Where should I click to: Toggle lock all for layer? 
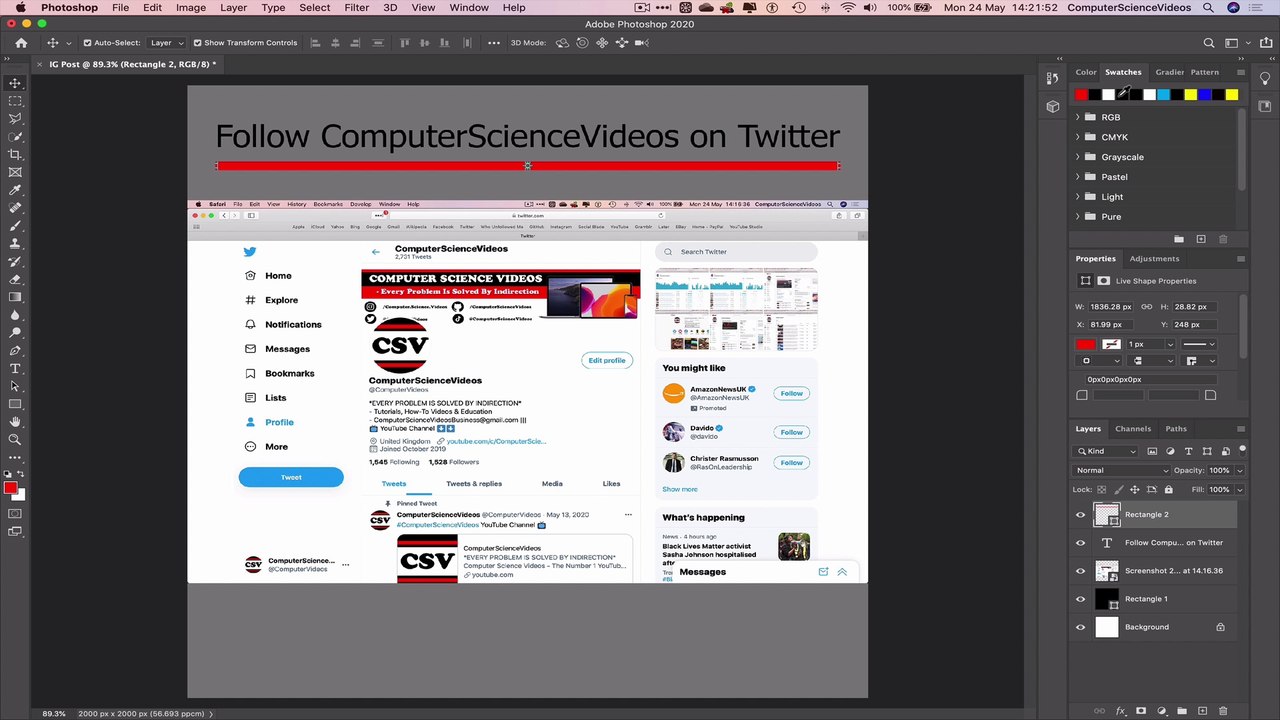tap(1168, 490)
